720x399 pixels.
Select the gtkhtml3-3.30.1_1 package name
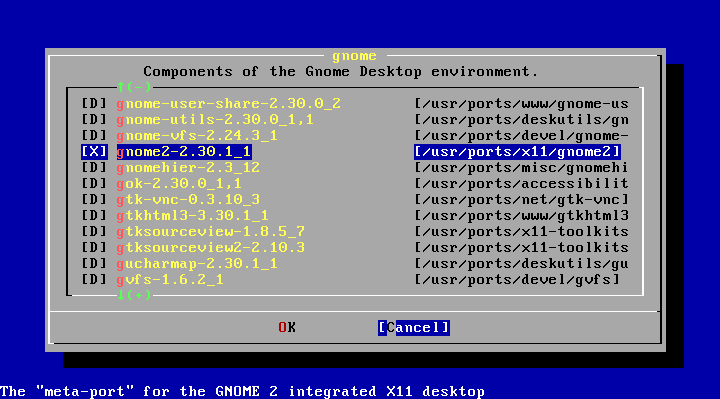192,216
